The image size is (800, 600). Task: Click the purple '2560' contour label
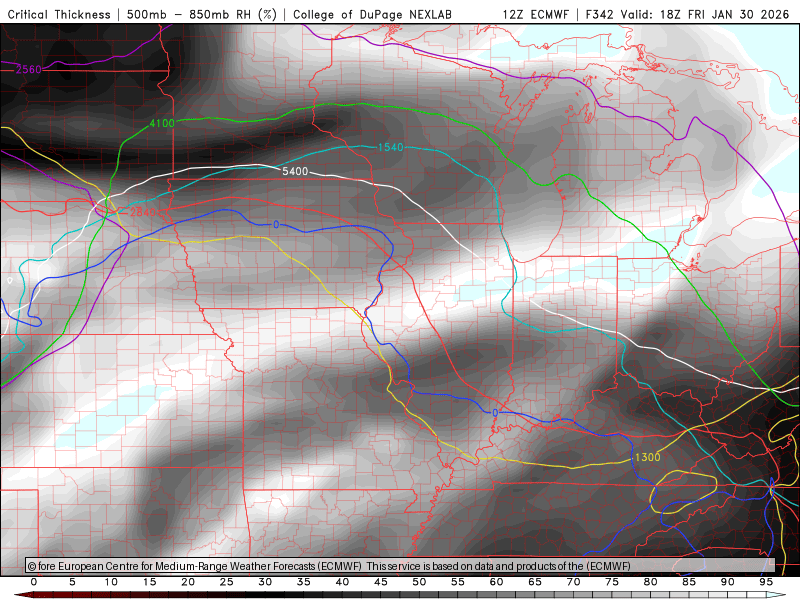click(x=29, y=69)
